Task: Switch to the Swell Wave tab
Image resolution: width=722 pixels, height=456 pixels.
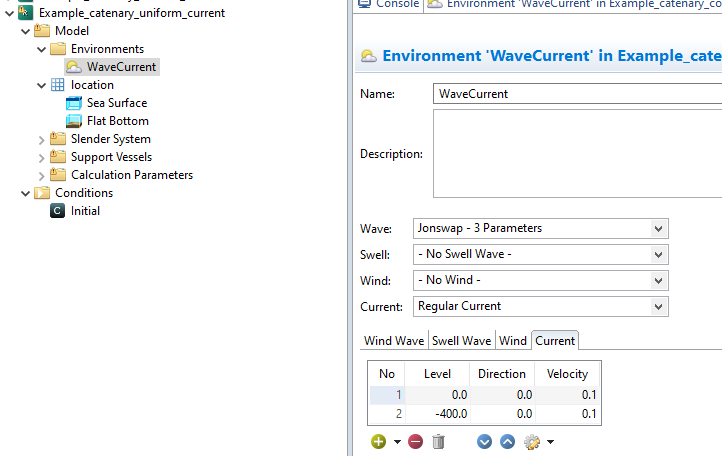Action: [461, 341]
